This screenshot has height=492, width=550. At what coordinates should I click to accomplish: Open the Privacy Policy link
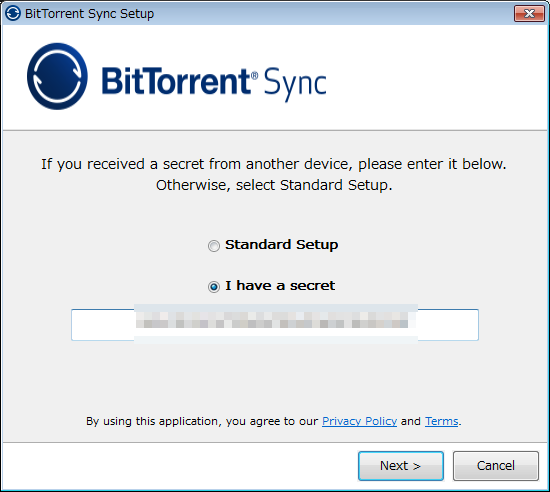[359, 421]
